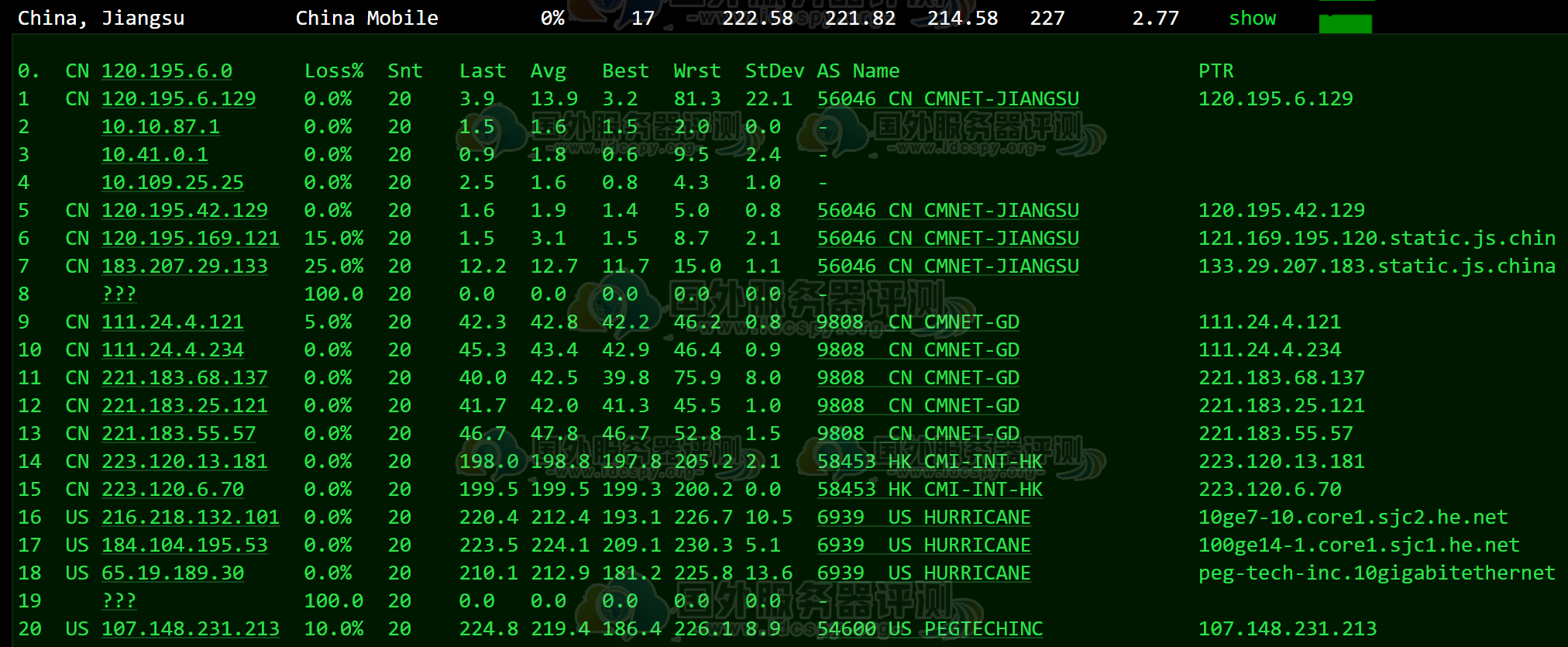
Task: Click the 'show' link in top row
Action: point(1252,18)
